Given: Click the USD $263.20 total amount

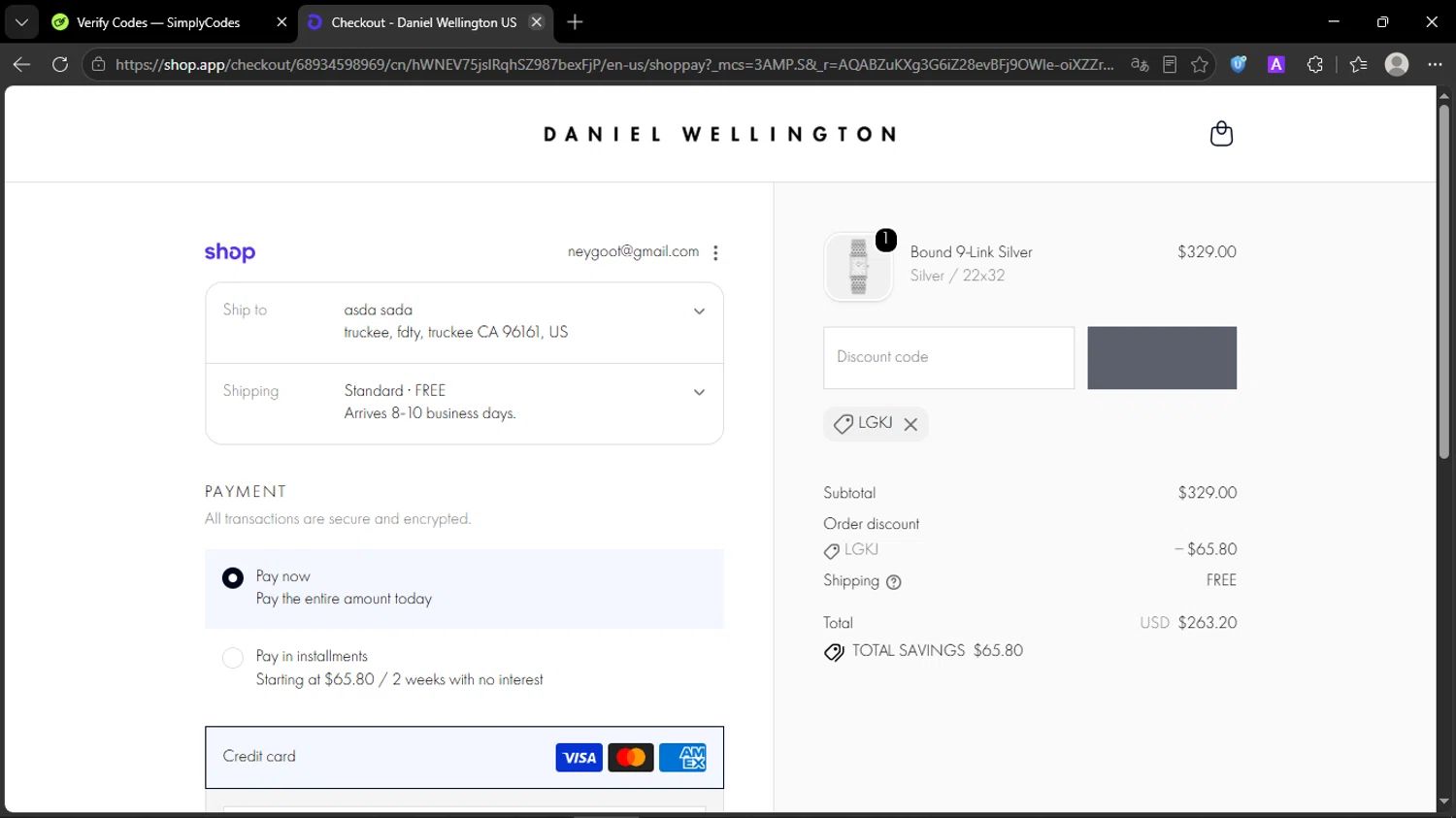Looking at the screenshot, I should [x=1188, y=623].
